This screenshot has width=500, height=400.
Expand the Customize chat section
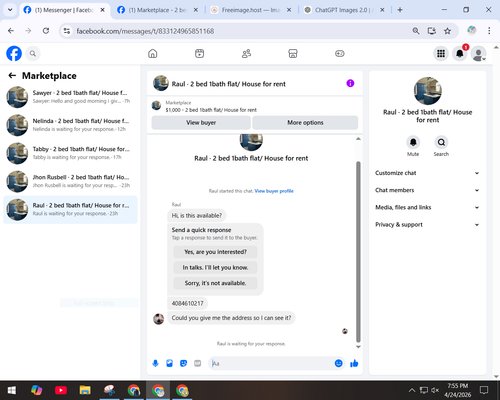pyautogui.click(x=427, y=173)
